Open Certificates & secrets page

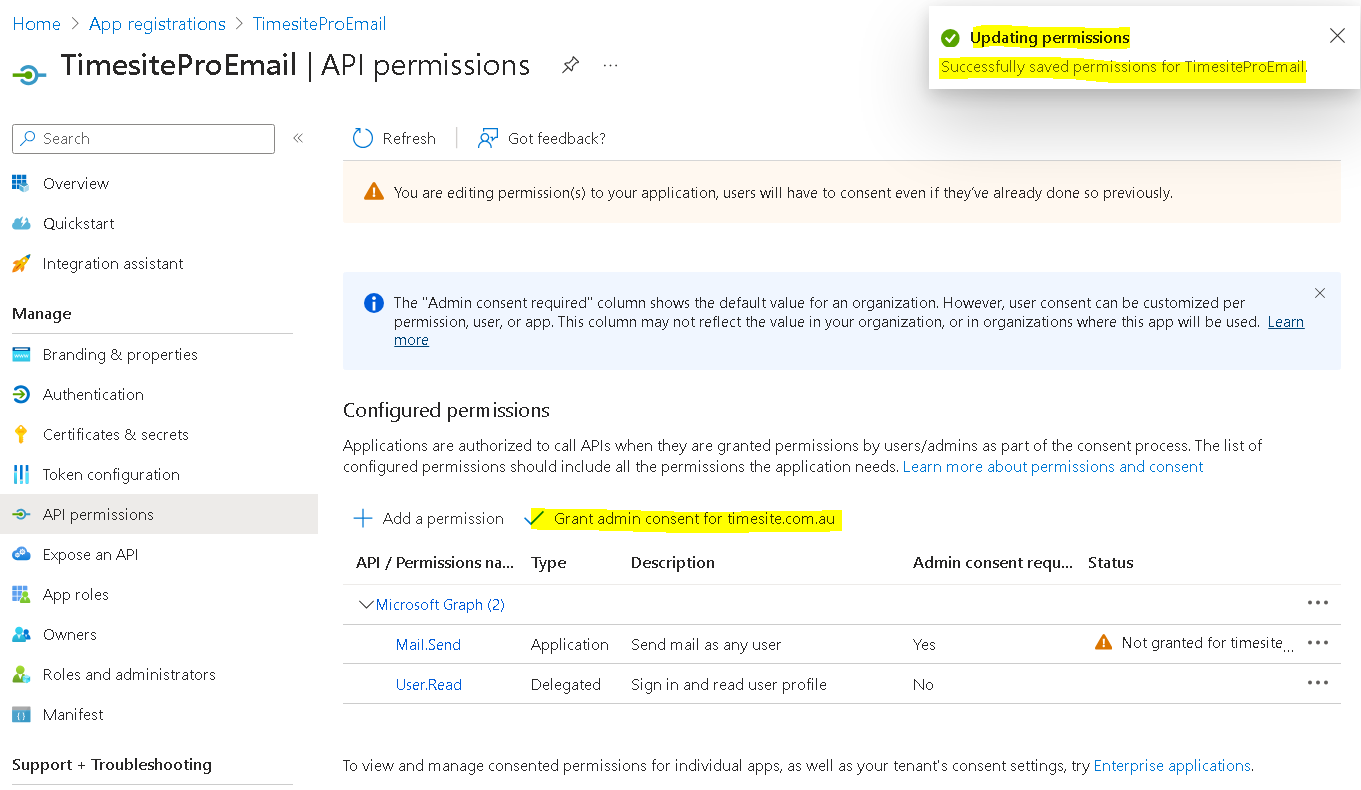(115, 434)
